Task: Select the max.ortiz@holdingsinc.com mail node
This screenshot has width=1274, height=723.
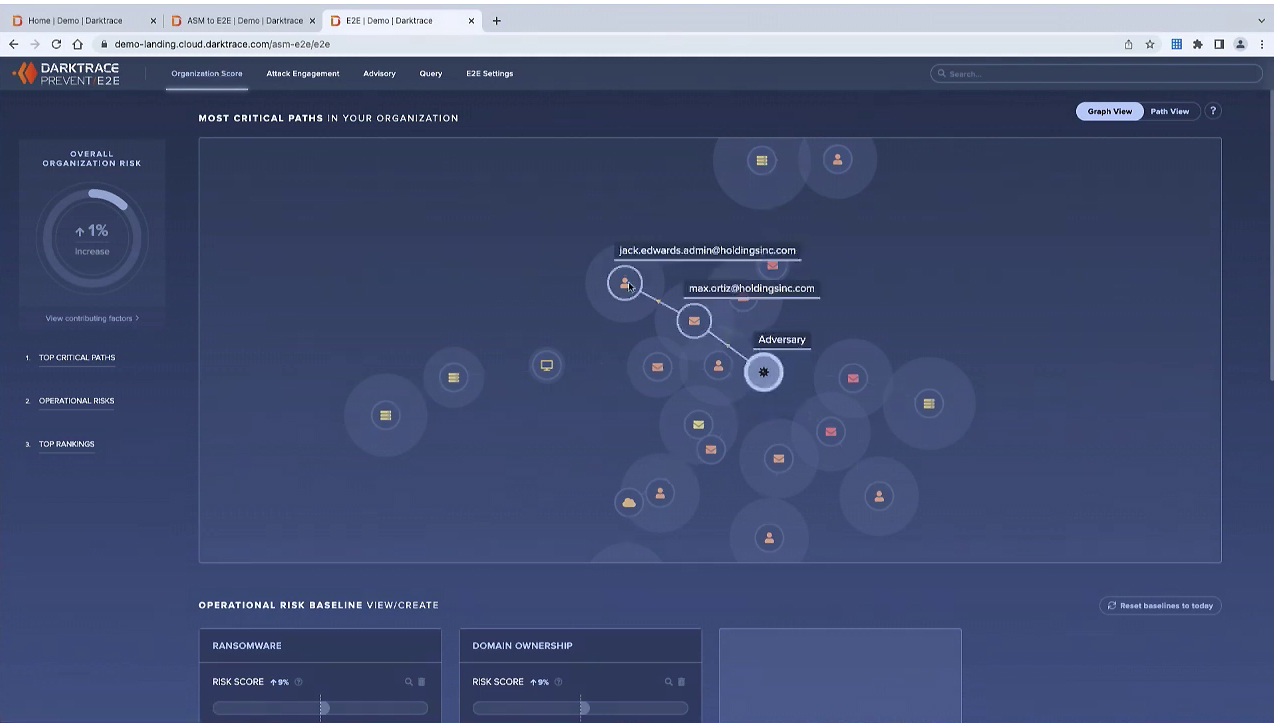Action: pyautogui.click(x=694, y=321)
